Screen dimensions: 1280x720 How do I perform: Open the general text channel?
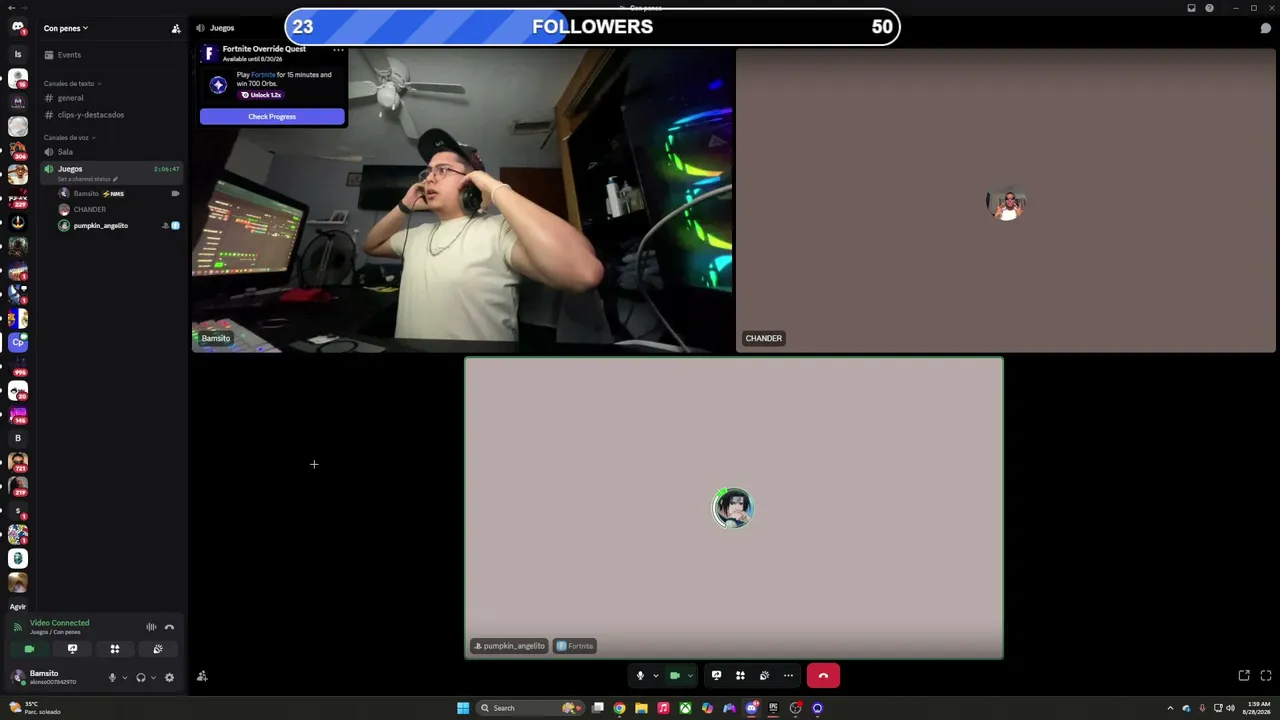click(112, 98)
